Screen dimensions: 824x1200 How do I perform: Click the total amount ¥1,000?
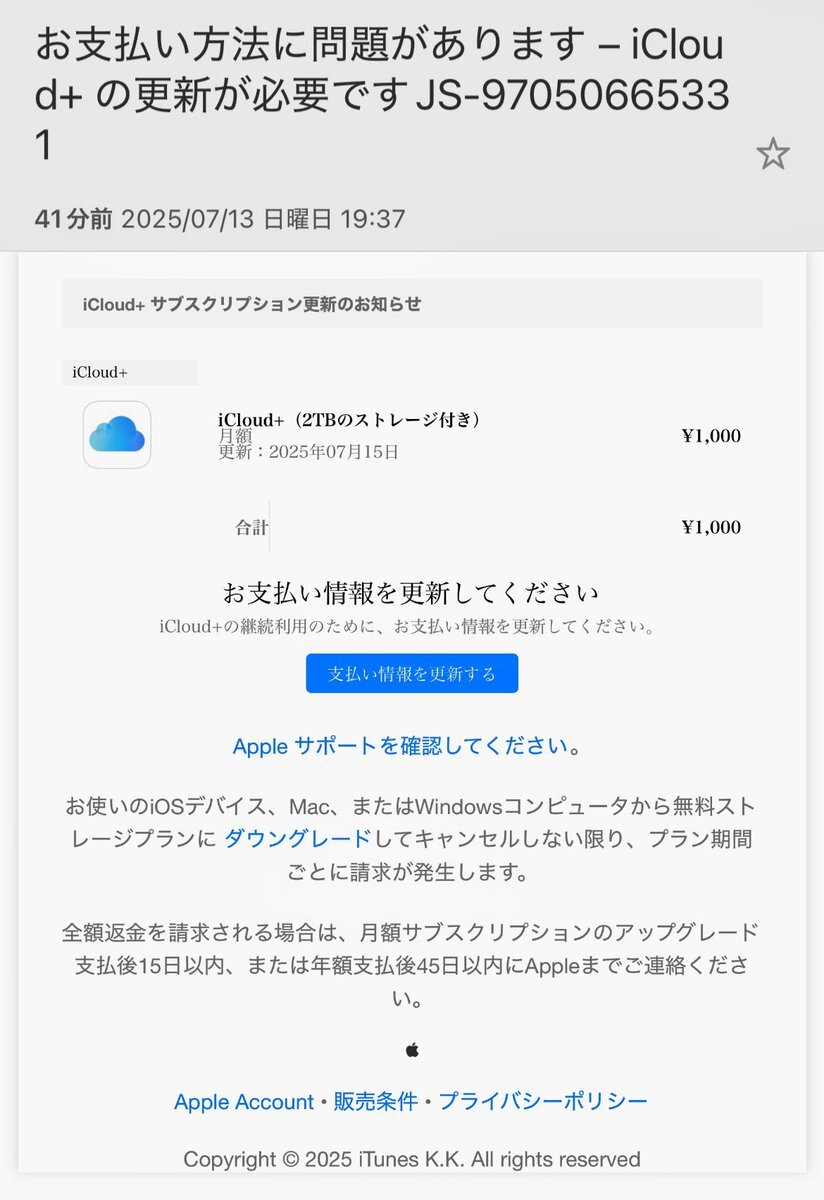[711, 527]
